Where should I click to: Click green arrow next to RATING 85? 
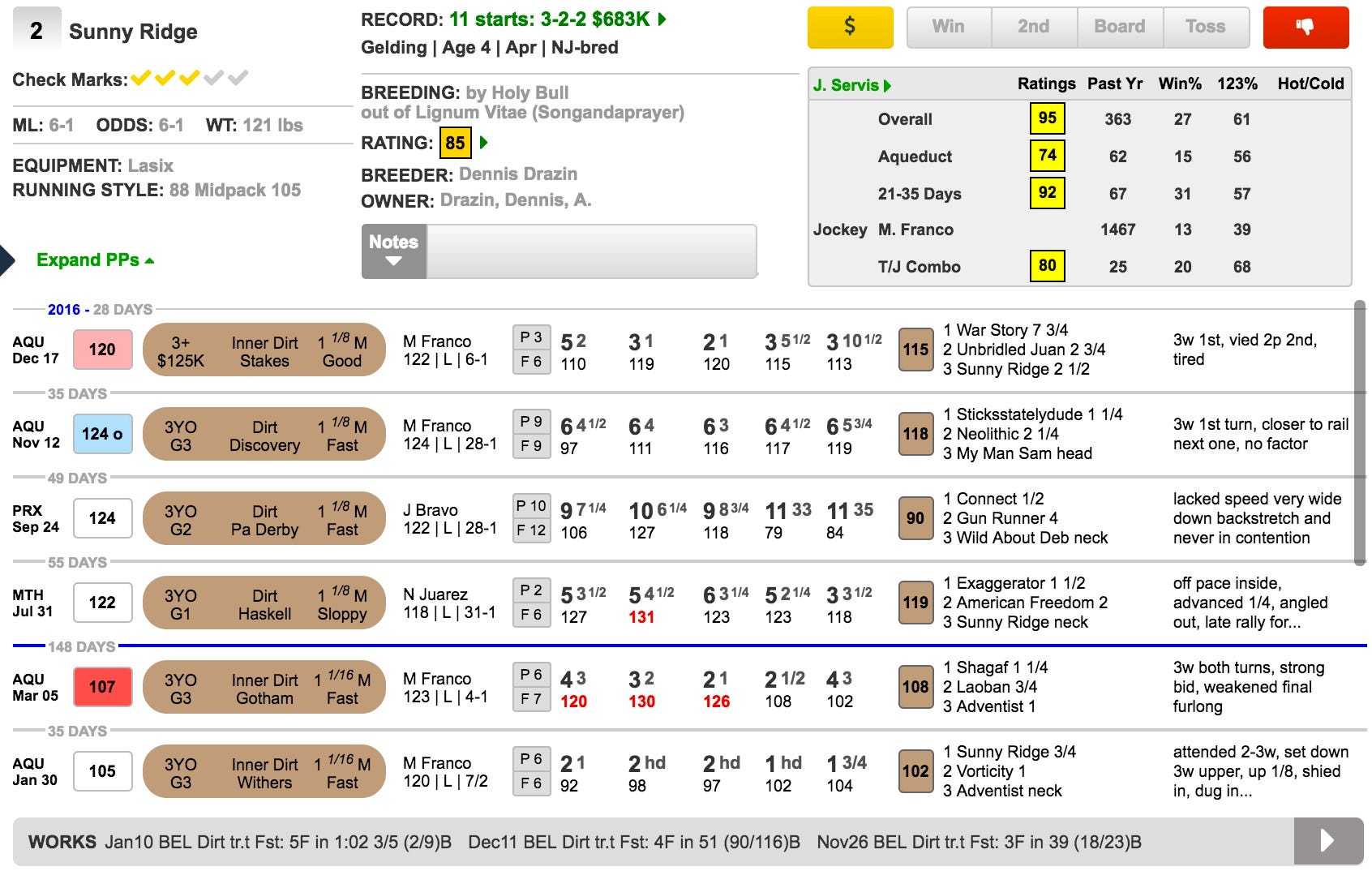click(x=484, y=143)
